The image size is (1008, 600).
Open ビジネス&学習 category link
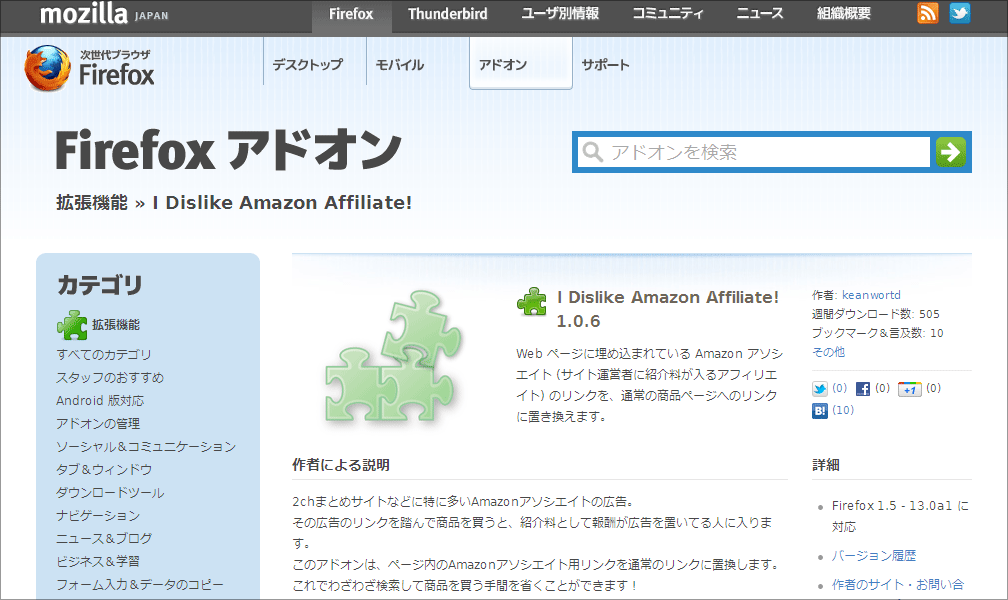(x=98, y=561)
